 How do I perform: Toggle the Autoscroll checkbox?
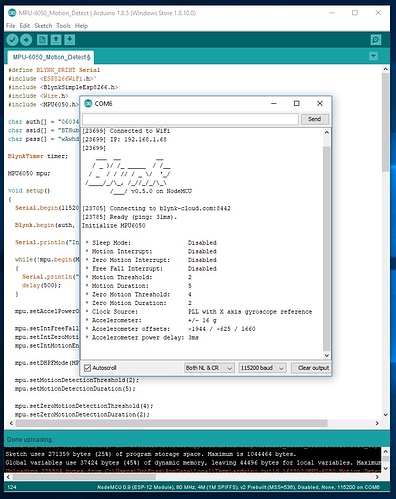pos(88,368)
